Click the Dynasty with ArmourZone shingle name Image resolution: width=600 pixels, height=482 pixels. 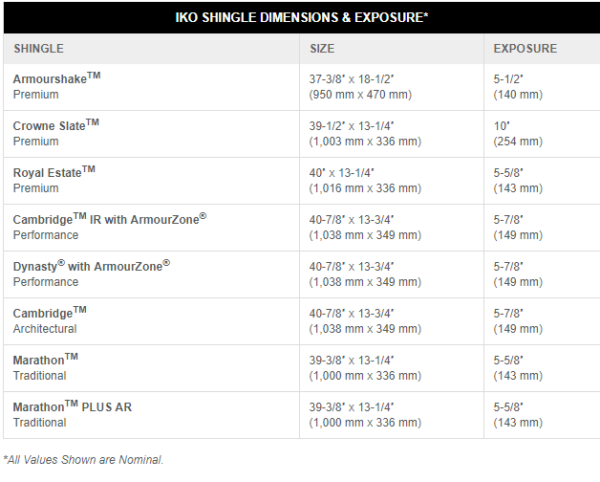click(91, 266)
